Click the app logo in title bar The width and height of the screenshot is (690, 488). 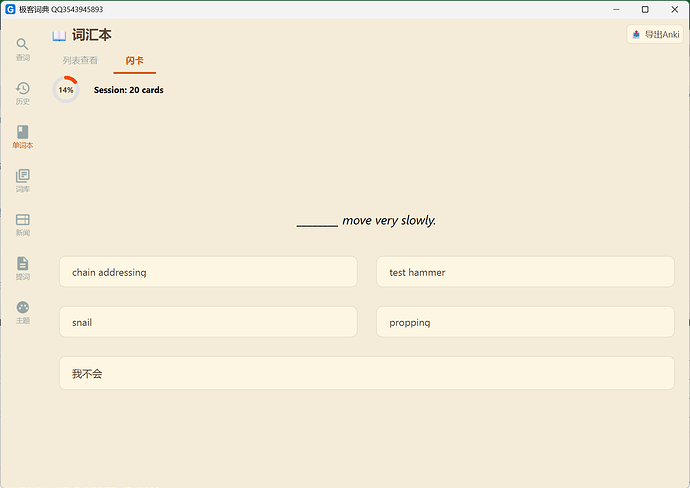coord(10,9)
